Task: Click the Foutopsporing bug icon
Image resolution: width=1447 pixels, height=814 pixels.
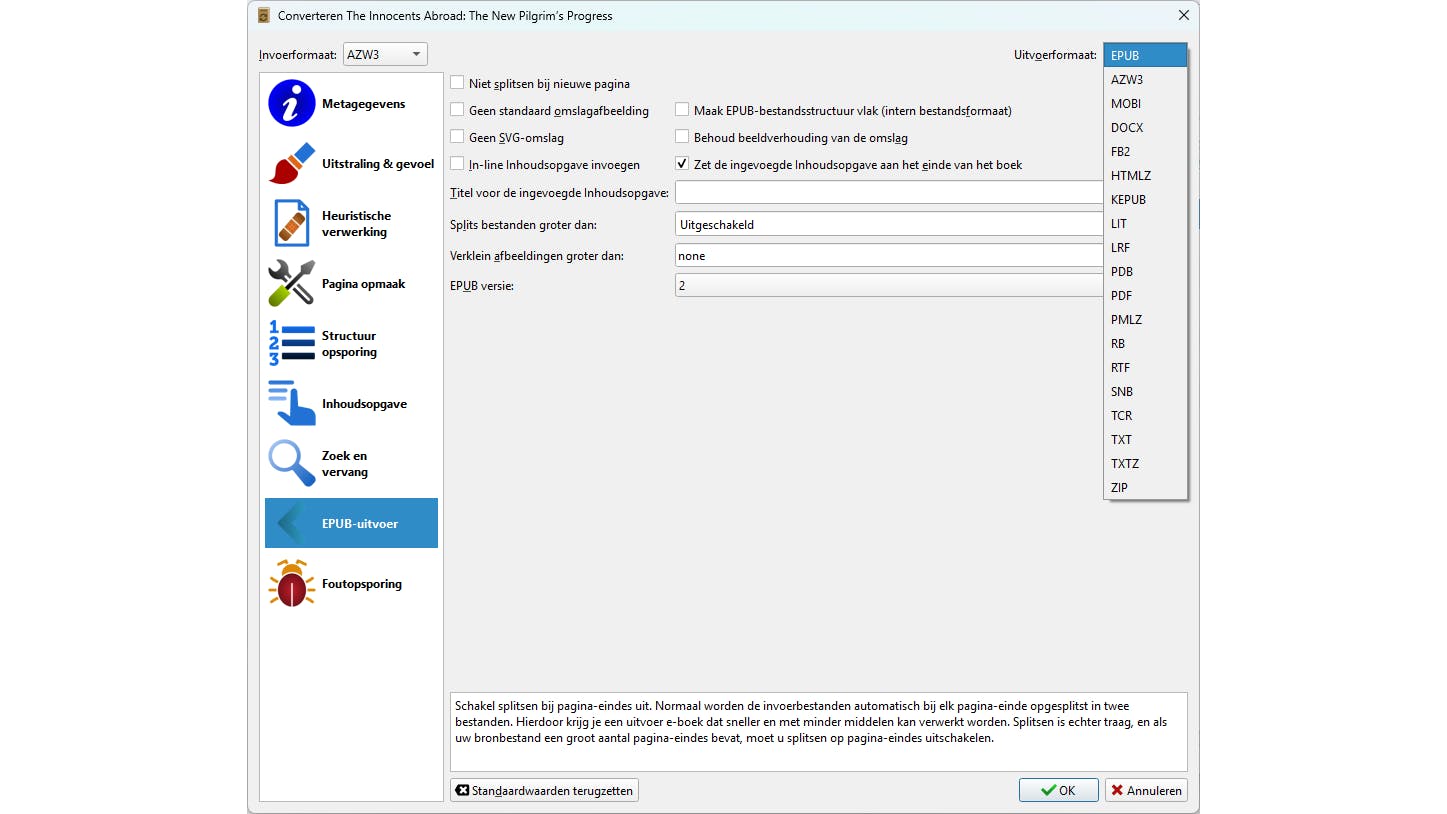Action: pyautogui.click(x=292, y=584)
